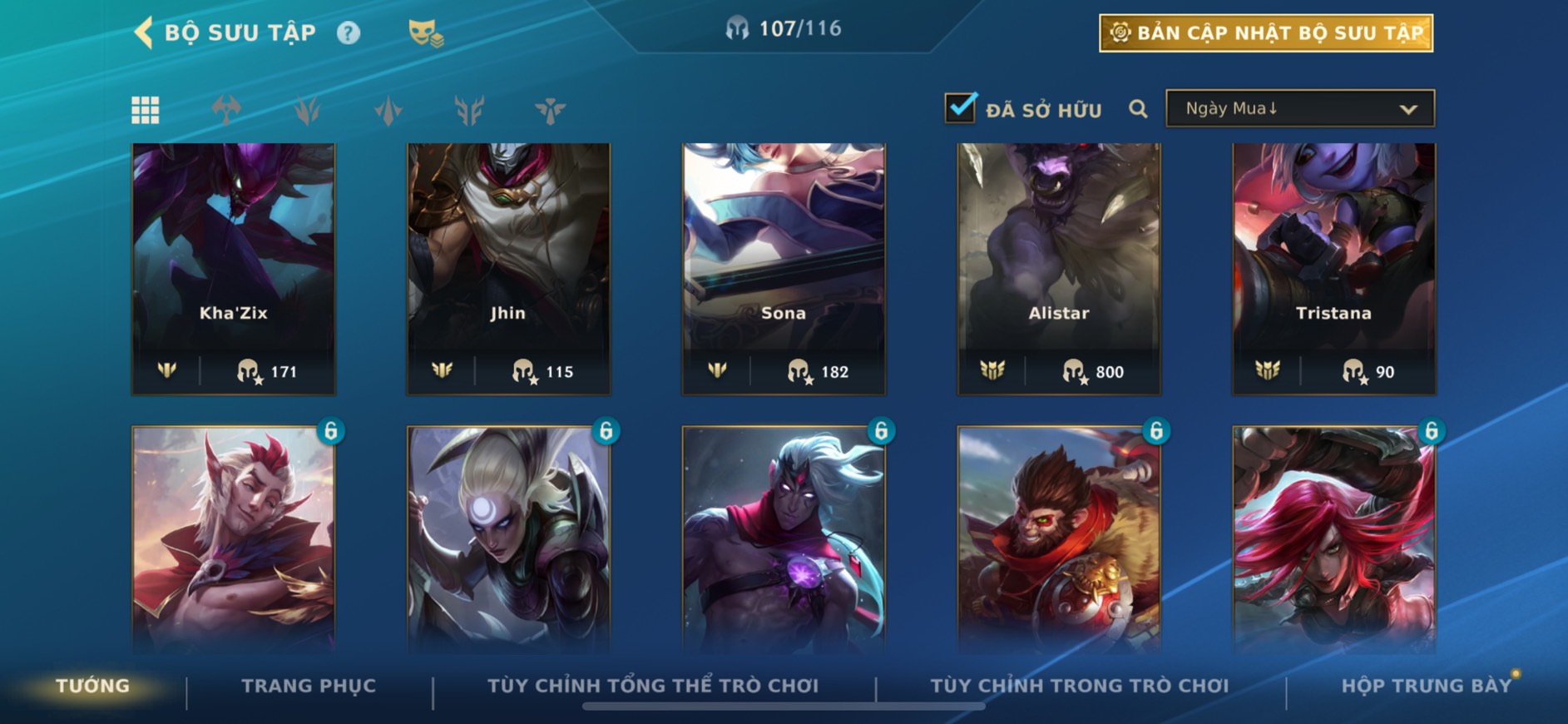Switch to the Trang Phục tab
Image resolution: width=1568 pixels, height=724 pixels.
[x=309, y=686]
